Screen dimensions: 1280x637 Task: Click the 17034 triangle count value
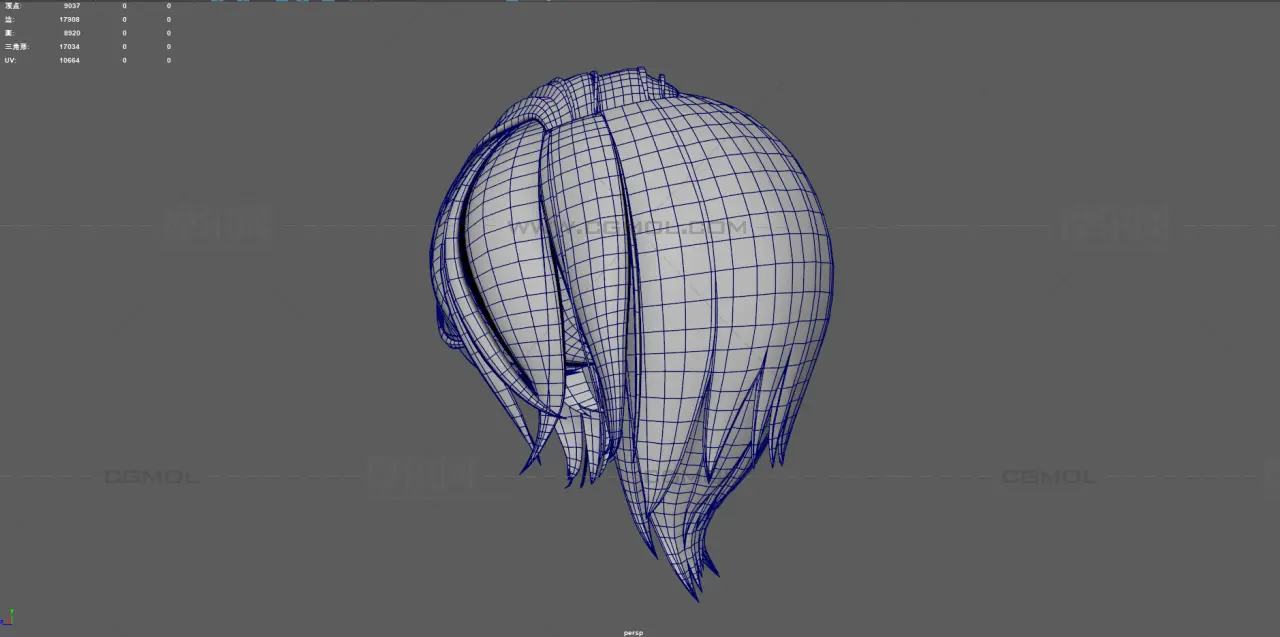click(69, 46)
